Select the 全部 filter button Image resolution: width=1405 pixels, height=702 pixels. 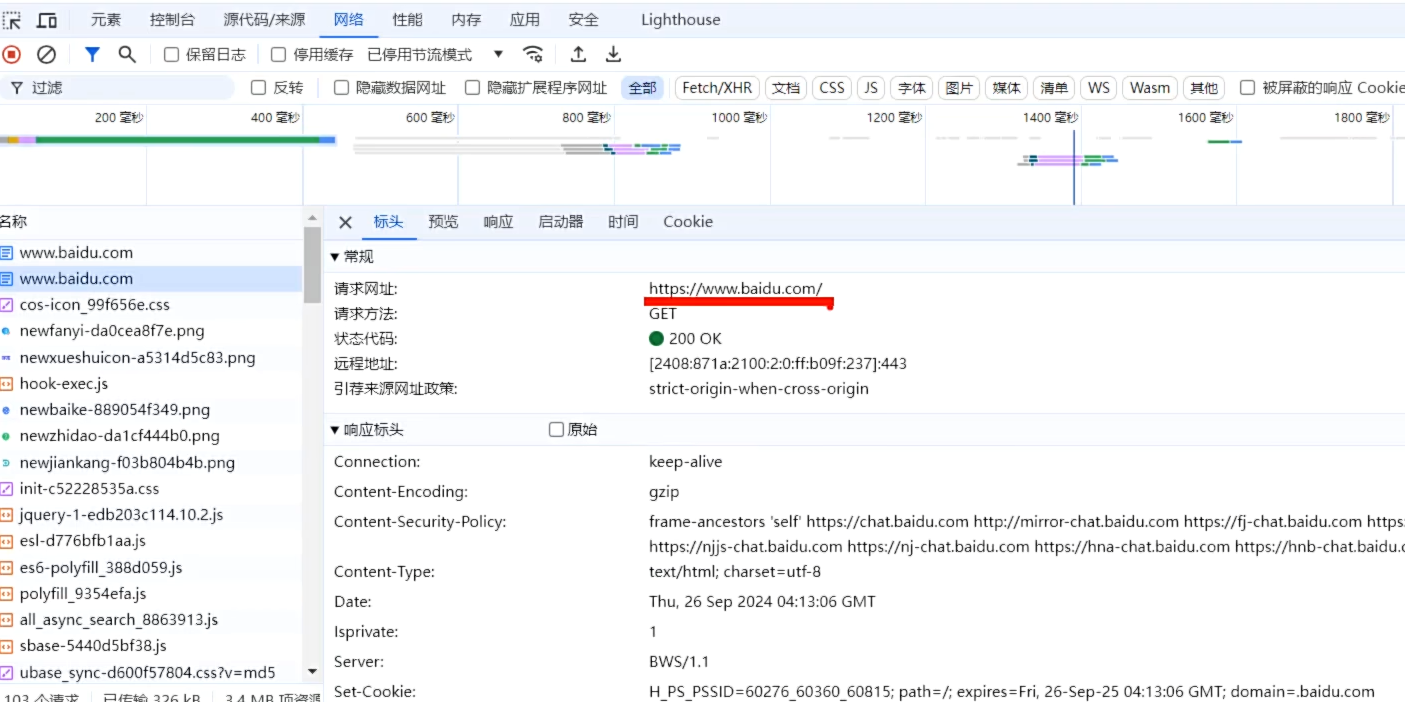642,88
